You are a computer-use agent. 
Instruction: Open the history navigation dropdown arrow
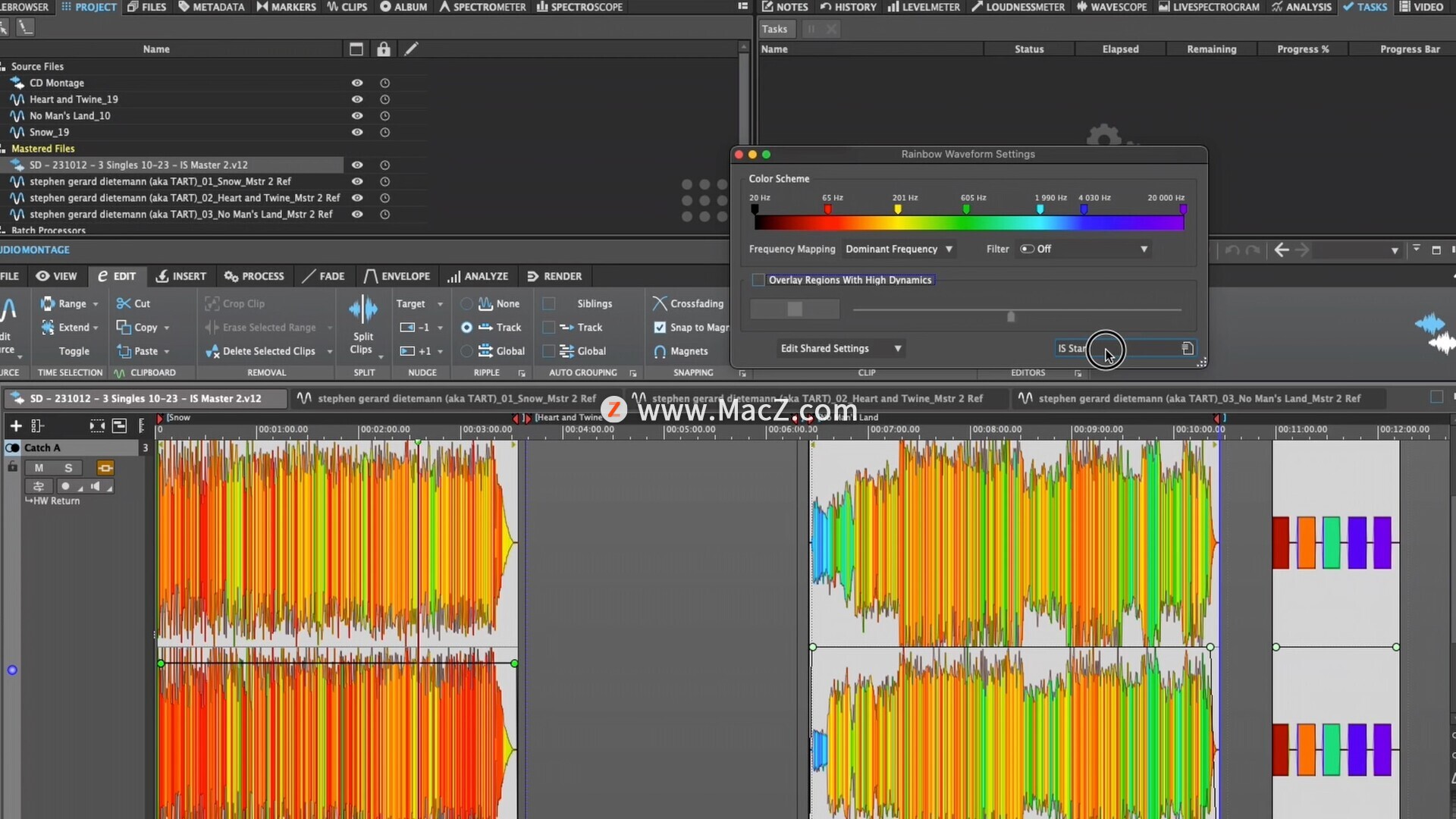point(1394,250)
